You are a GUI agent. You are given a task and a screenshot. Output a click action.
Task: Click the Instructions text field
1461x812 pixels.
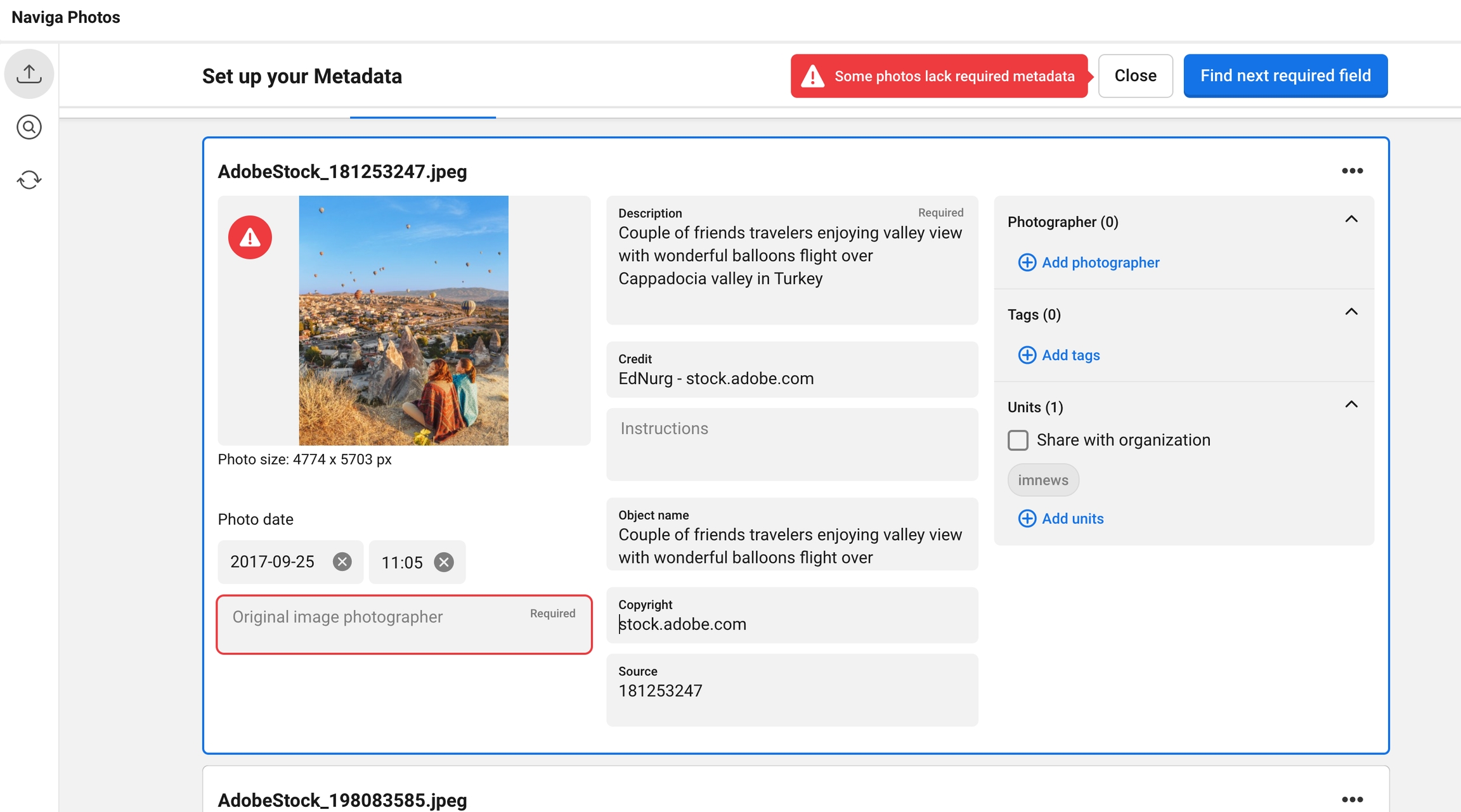[x=791, y=444]
